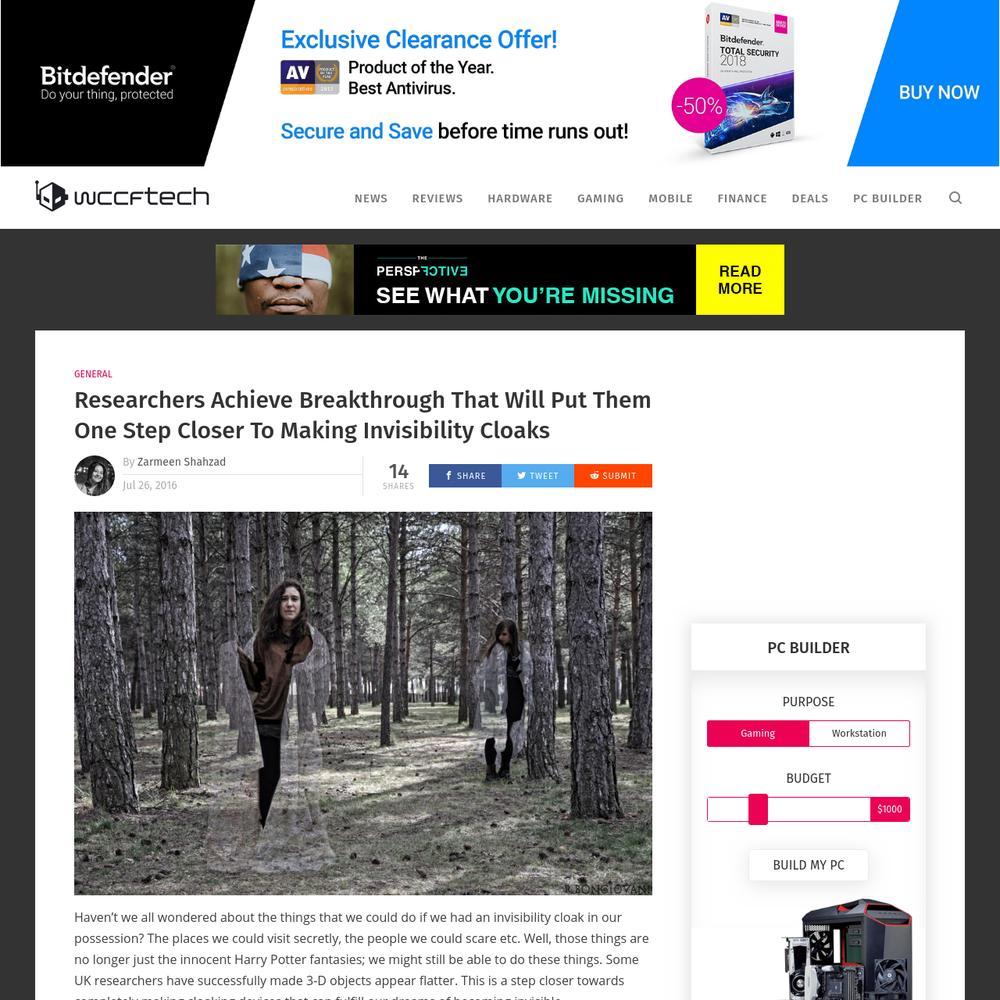
Task: Submit article to Reddit
Action: [613, 476]
